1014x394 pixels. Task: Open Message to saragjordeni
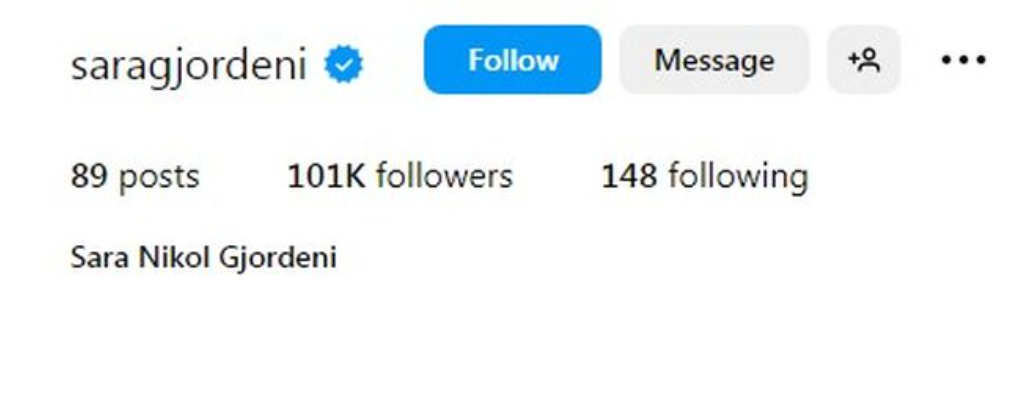714,60
